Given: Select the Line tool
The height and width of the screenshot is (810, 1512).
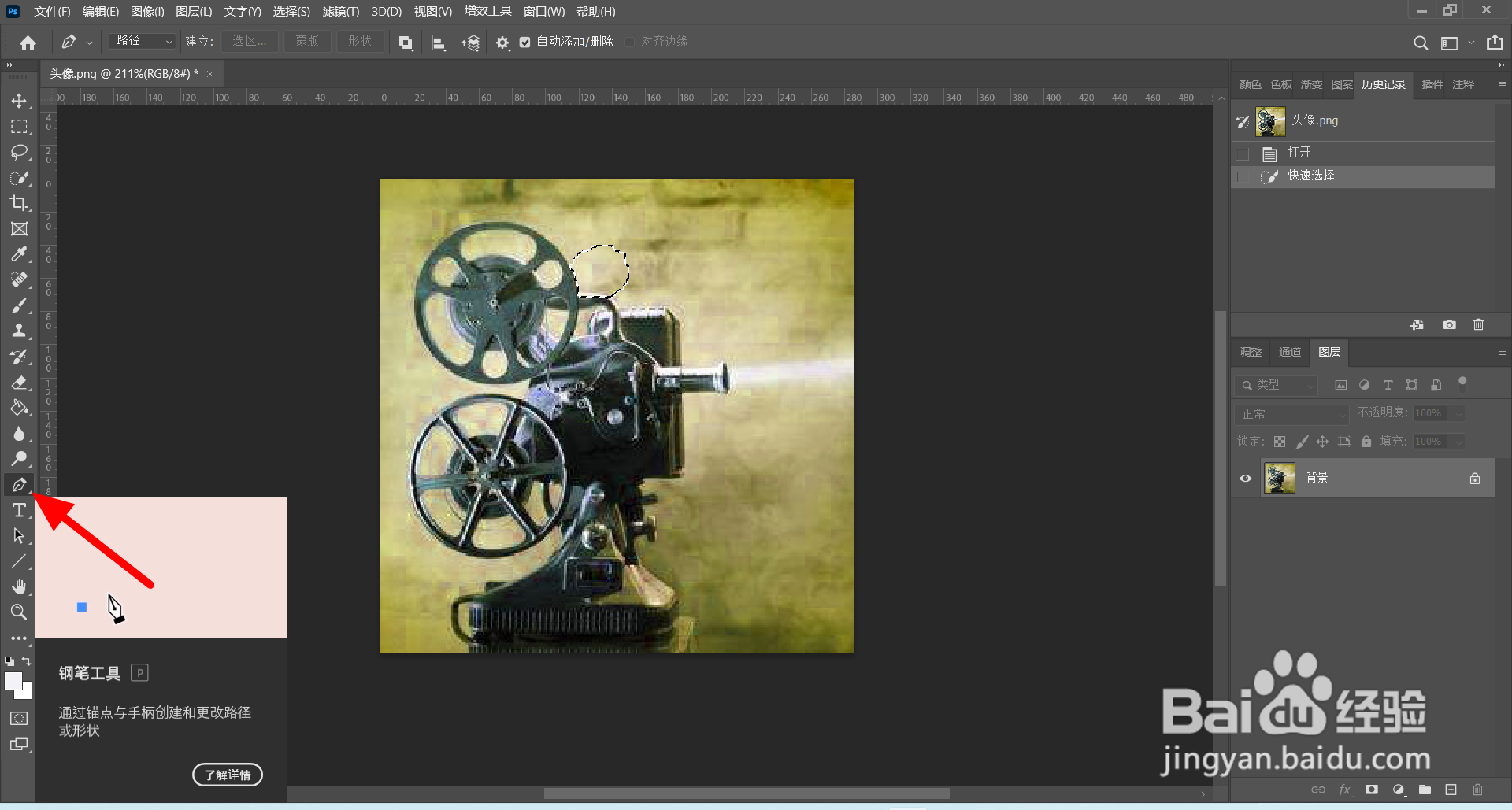Looking at the screenshot, I should coord(19,561).
